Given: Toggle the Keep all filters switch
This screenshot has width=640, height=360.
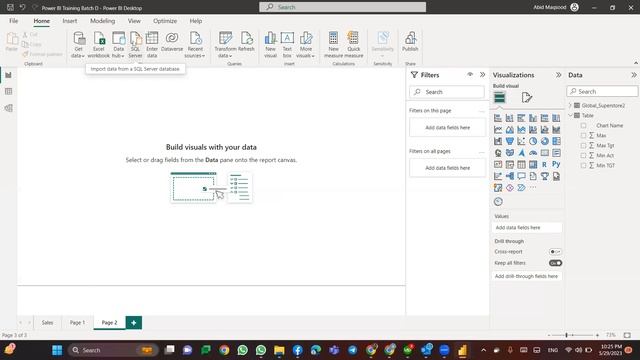Looking at the screenshot, I should [555, 263].
